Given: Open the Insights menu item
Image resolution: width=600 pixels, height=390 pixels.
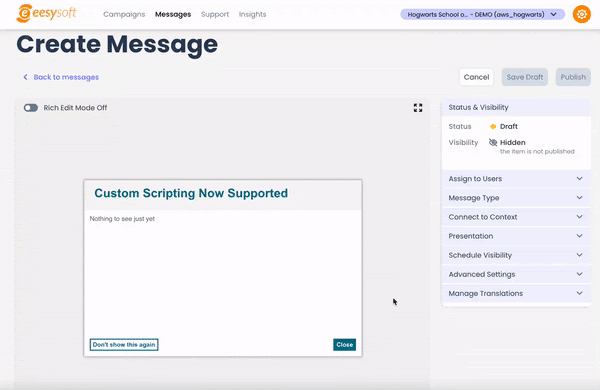Looking at the screenshot, I should pyautogui.click(x=252, y=14).
